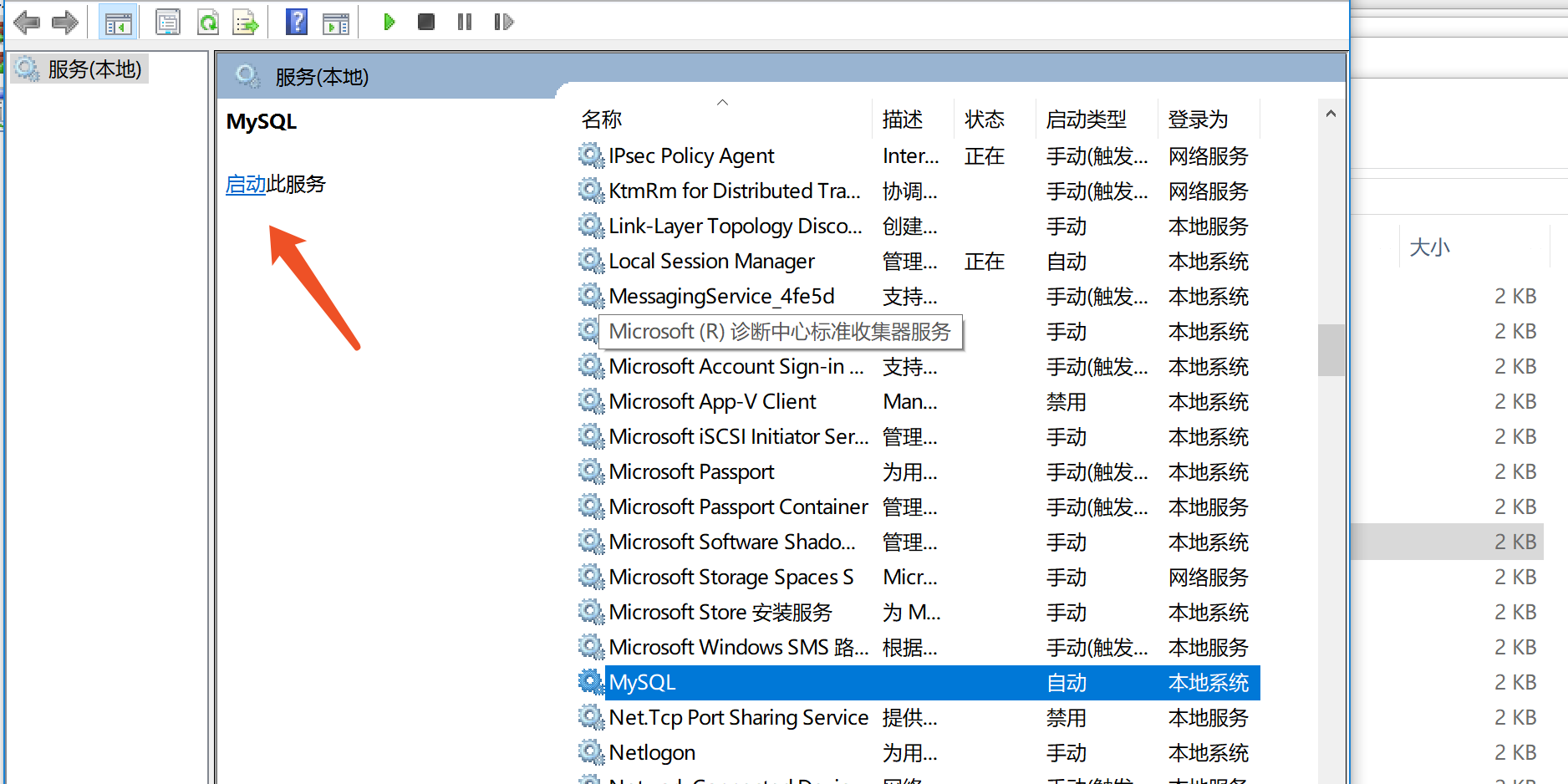Screen dimensions: 1568x784
Task: Click the green Start Service button
Action: click(389, 22)
